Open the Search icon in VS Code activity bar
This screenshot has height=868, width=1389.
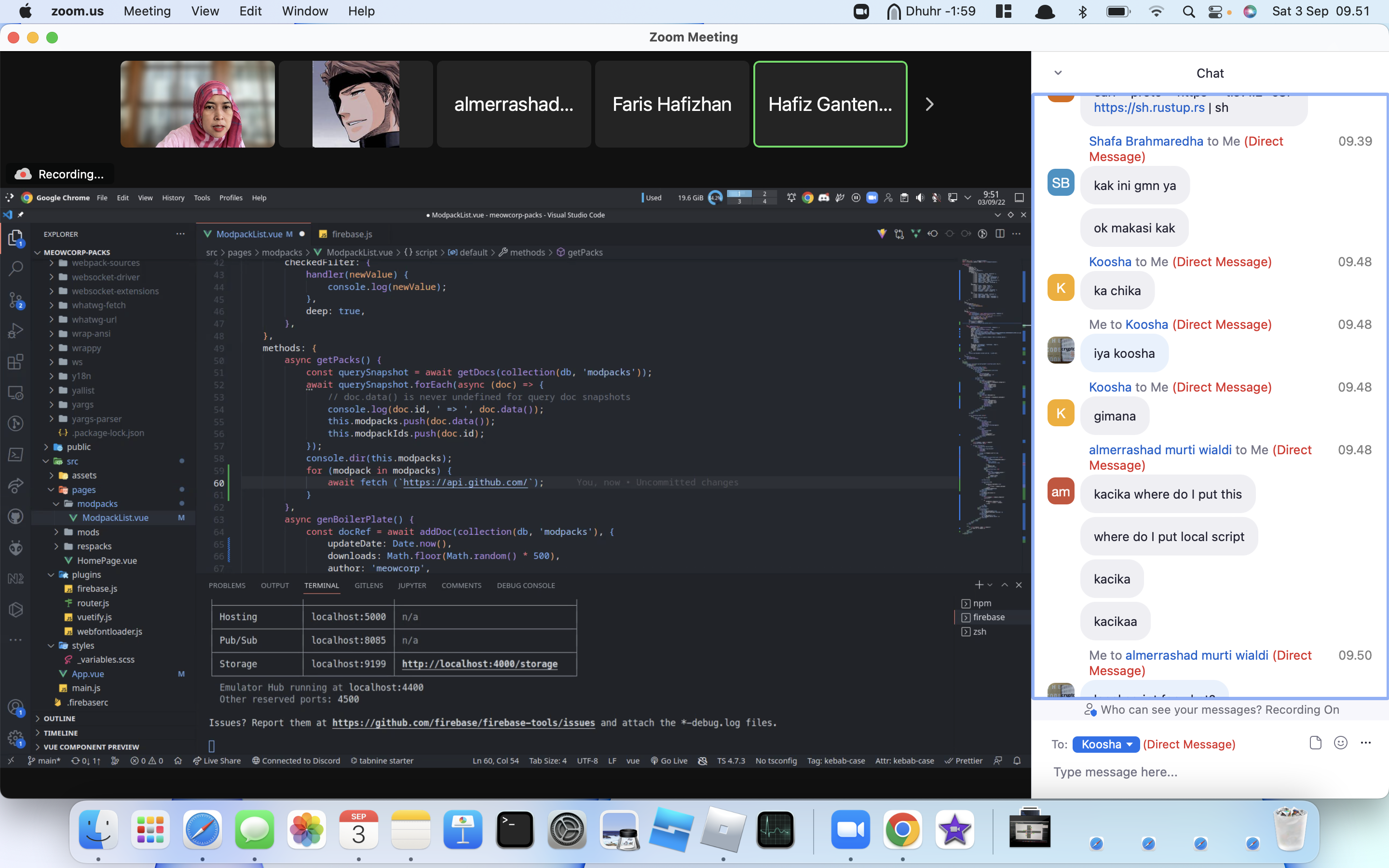pyautogui.click(x=16, y=268)
